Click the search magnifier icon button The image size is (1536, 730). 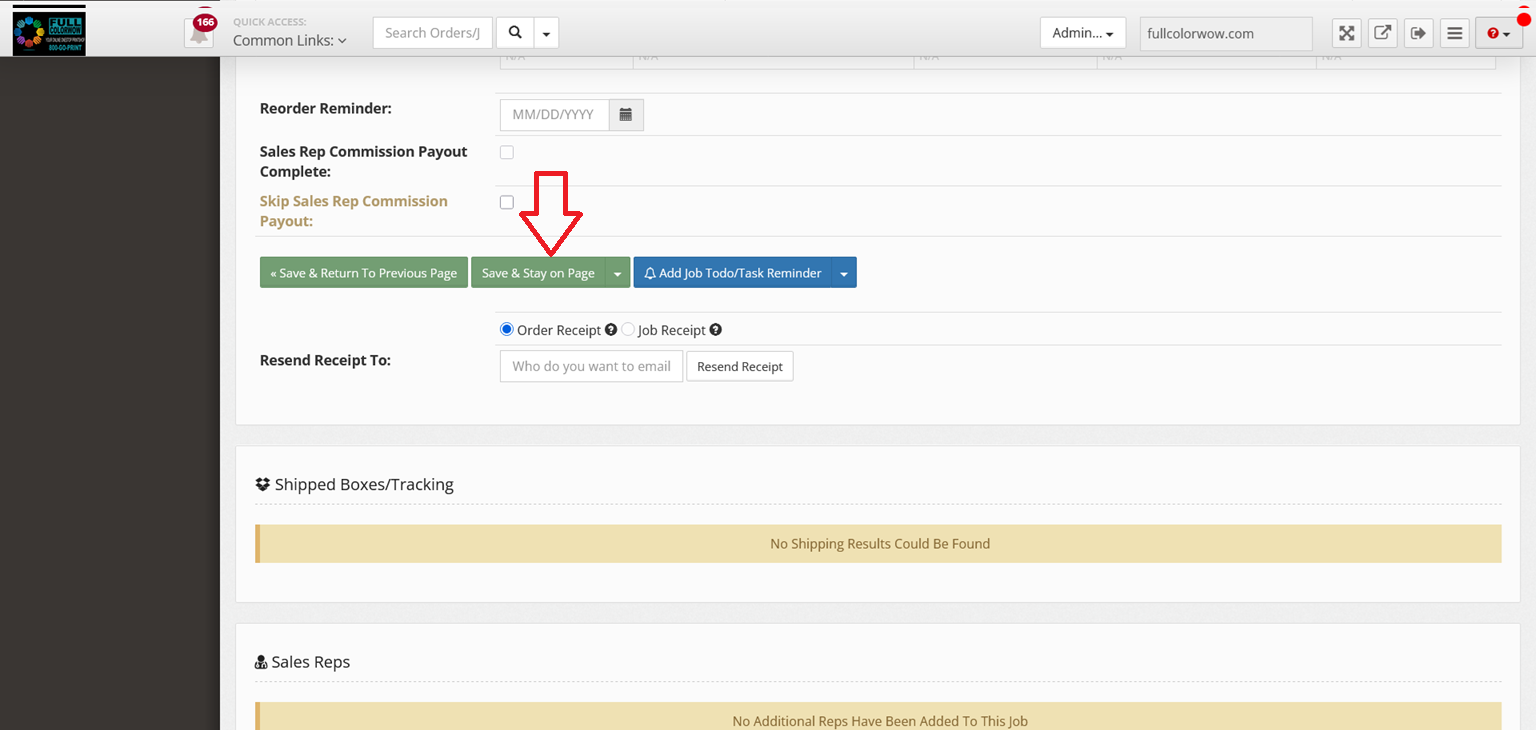click(515, 33)
